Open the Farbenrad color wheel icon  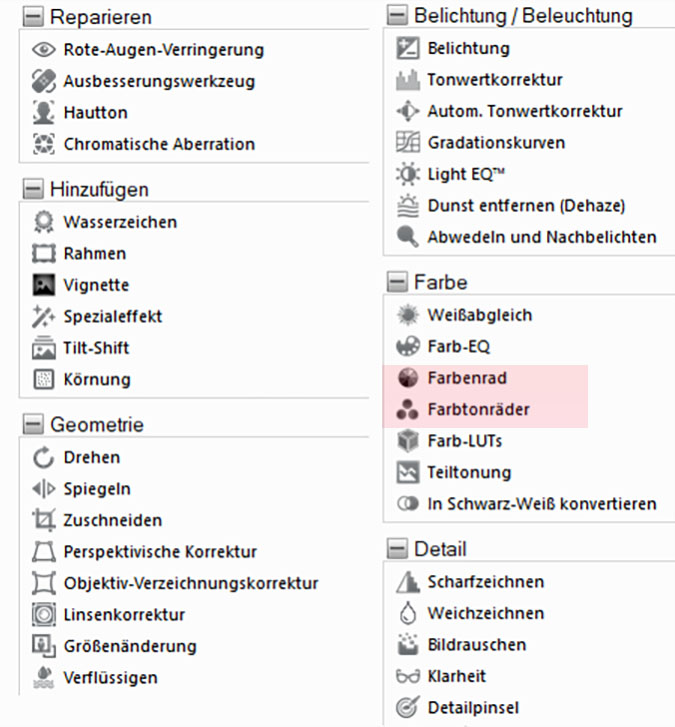pos(407,379)
